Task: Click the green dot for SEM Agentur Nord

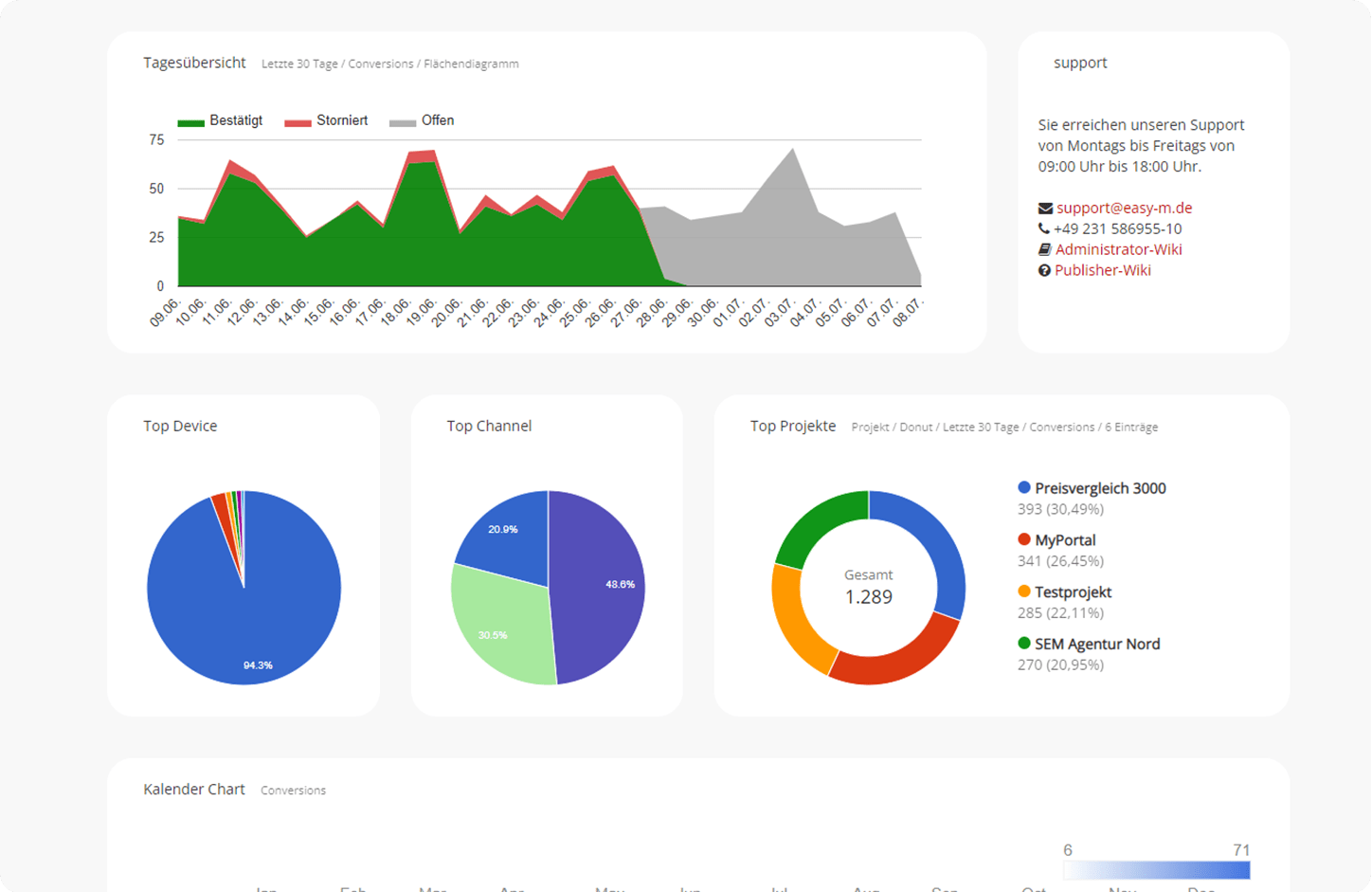Action: tap(1024, 644)
